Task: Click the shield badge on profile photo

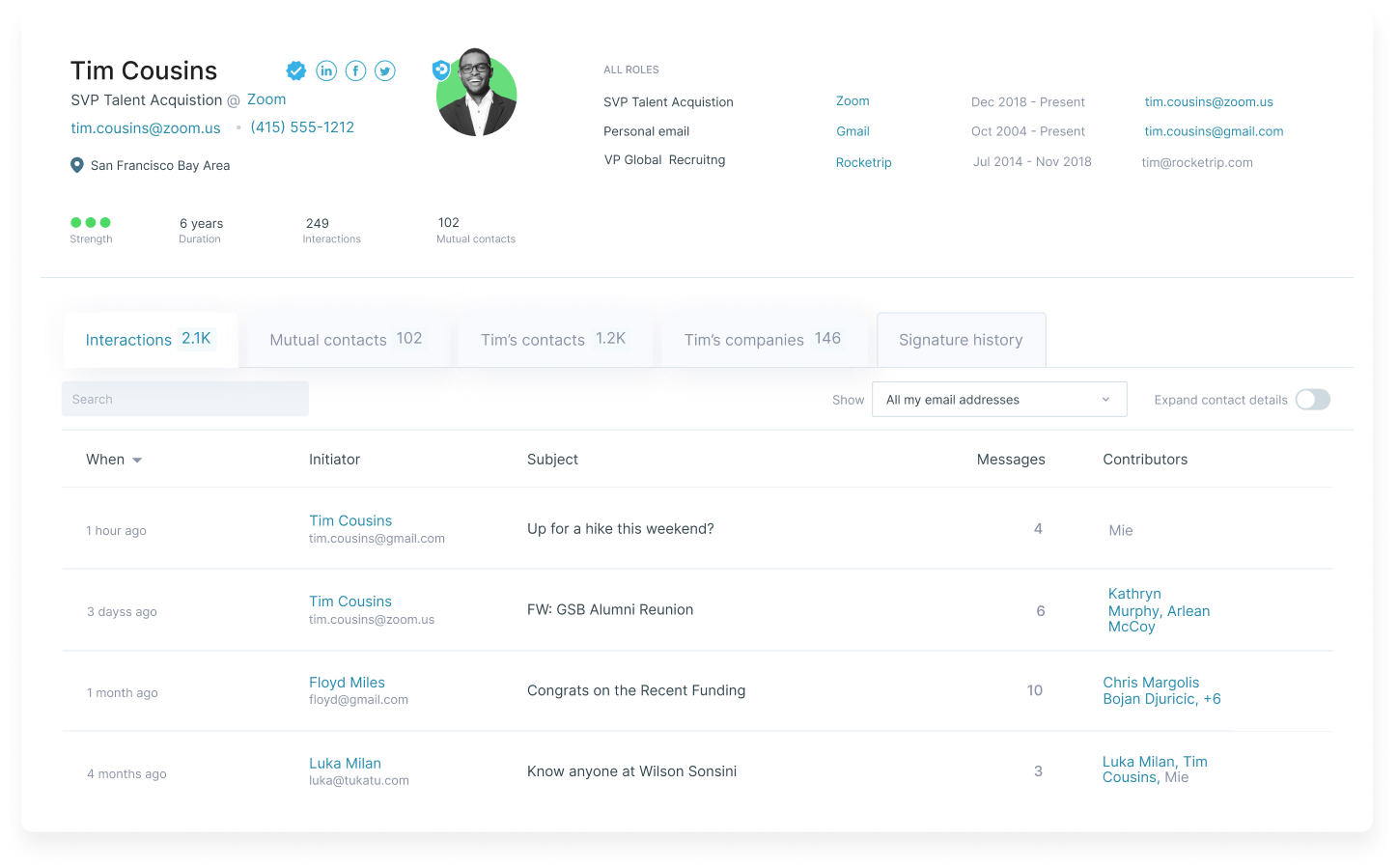Action: point(441,70)
